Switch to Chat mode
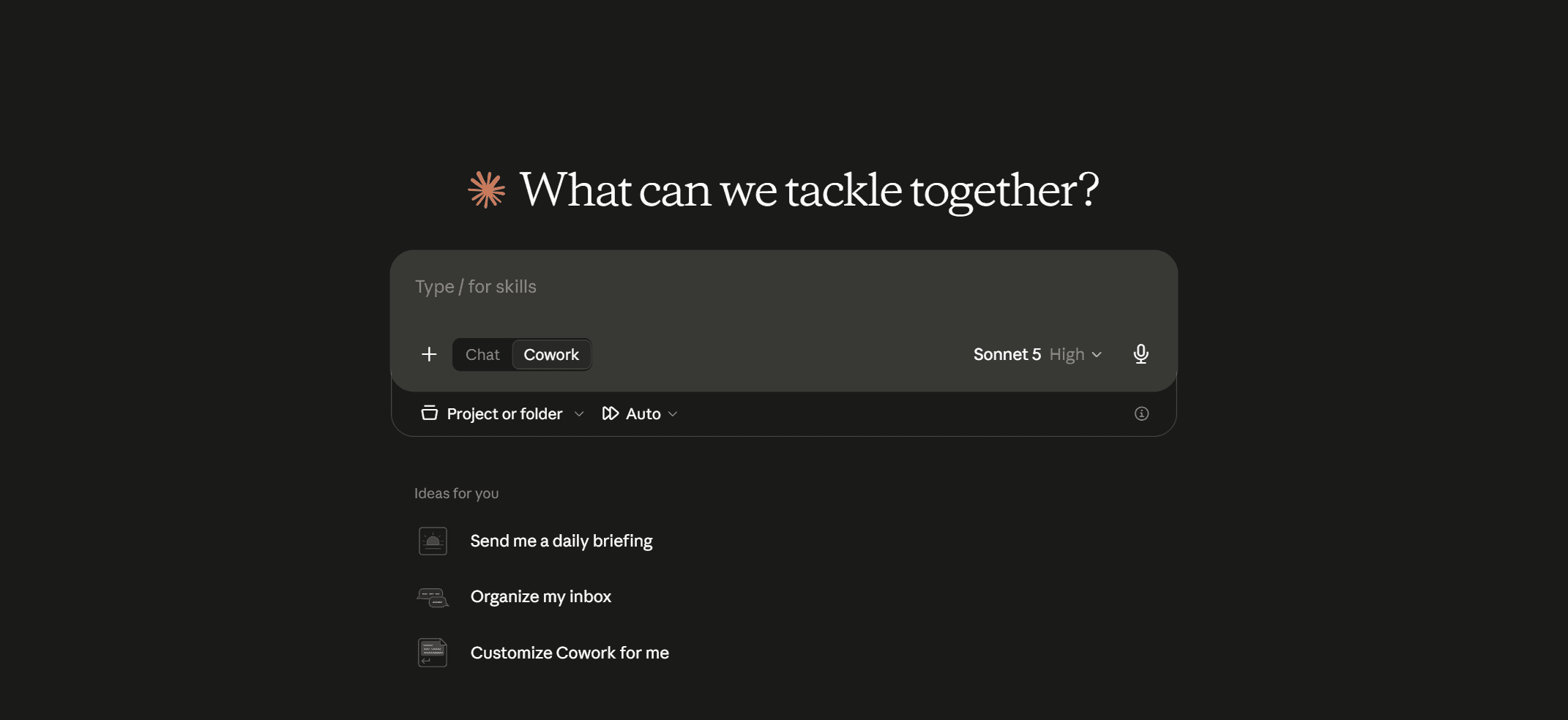 pos(482,354)
